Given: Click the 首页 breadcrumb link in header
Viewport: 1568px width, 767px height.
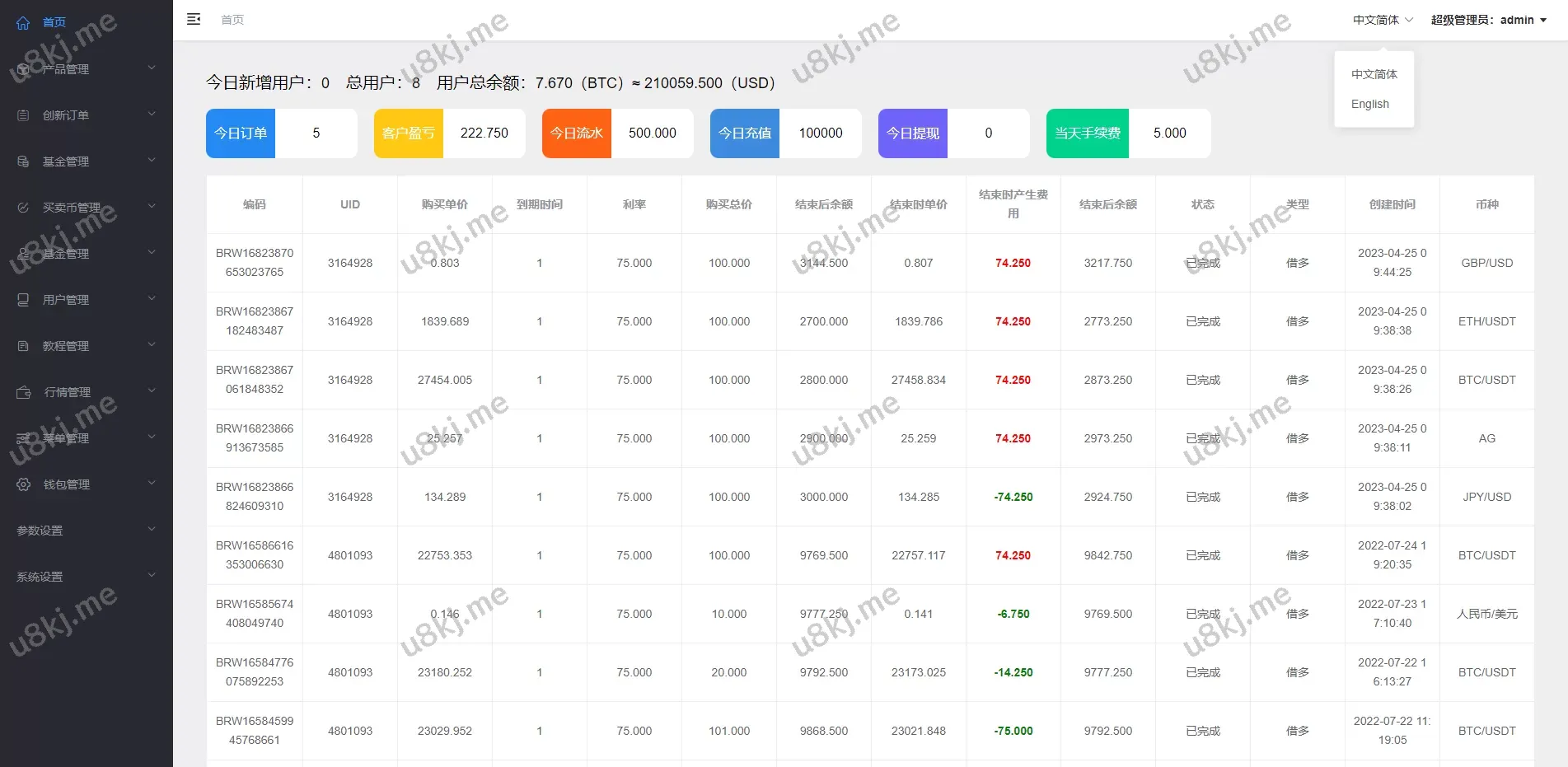Looking at the screenshot, I should 232,20.
